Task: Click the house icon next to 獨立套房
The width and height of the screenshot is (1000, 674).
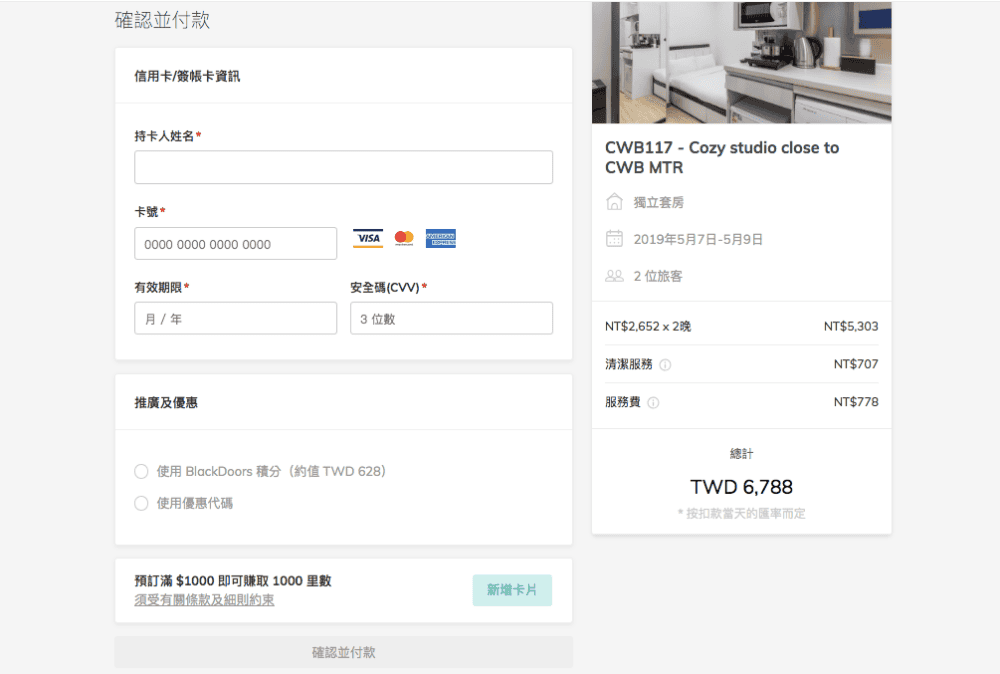Action: click(x=614, y=202)
